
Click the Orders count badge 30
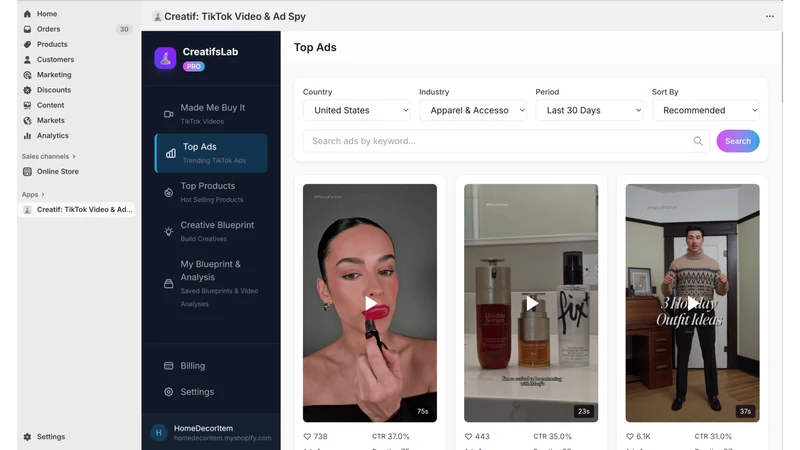pyautogui.click(x=124, y=29)
